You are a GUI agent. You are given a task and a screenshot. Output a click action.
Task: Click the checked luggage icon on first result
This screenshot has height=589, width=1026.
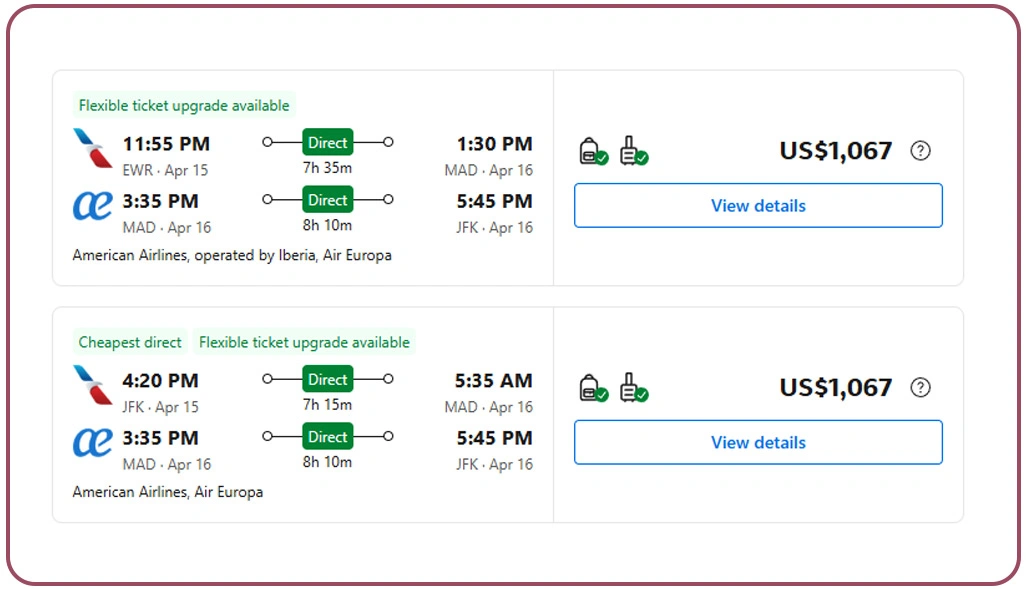(x=631, y=150)
